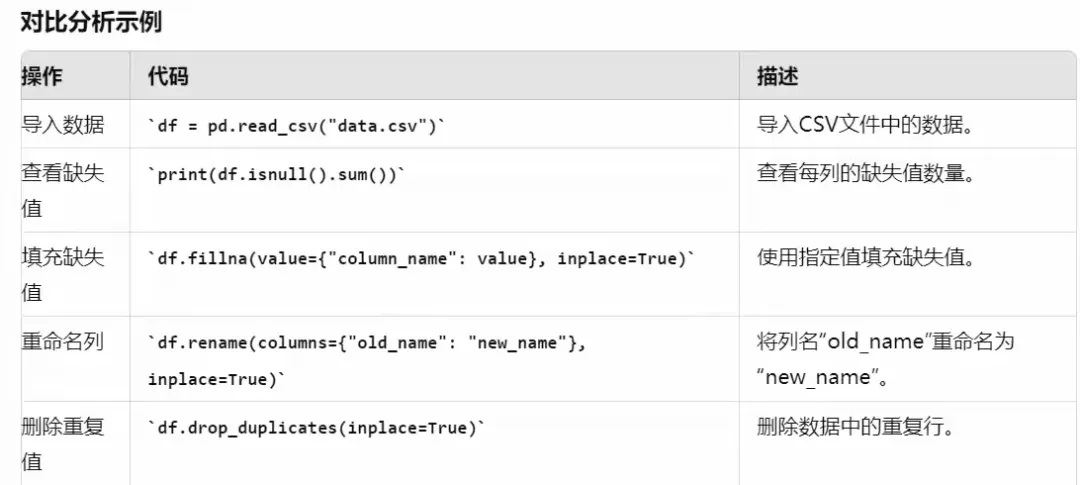Click the df.rename code snippet
The height and width of the screenshot is (485, 1080).
point(366,343)
